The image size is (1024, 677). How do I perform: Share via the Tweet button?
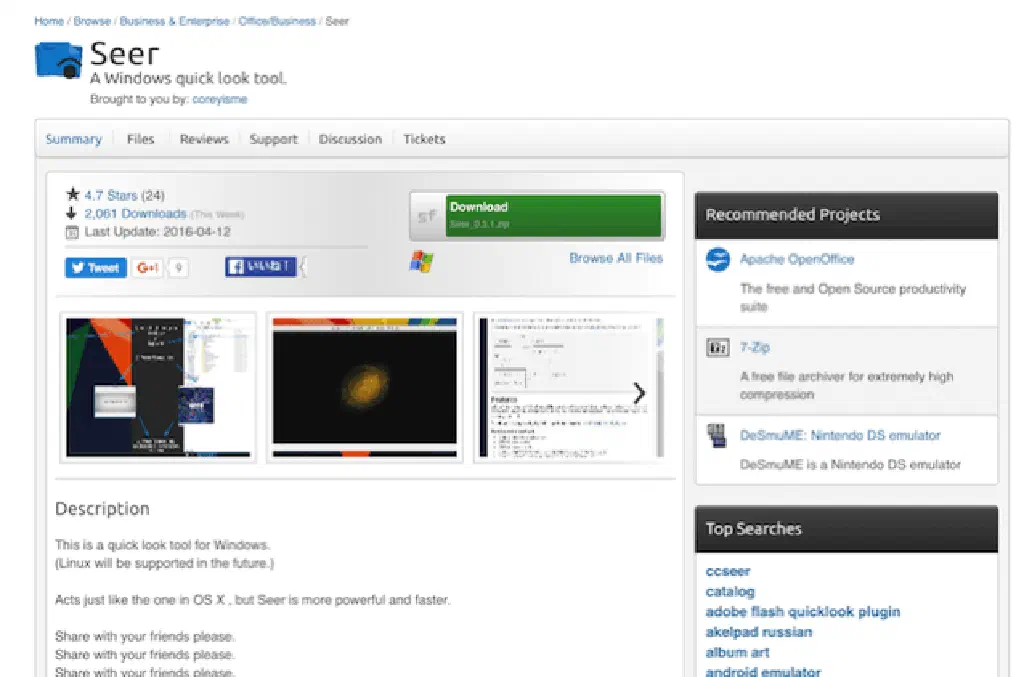click(96, 268)
